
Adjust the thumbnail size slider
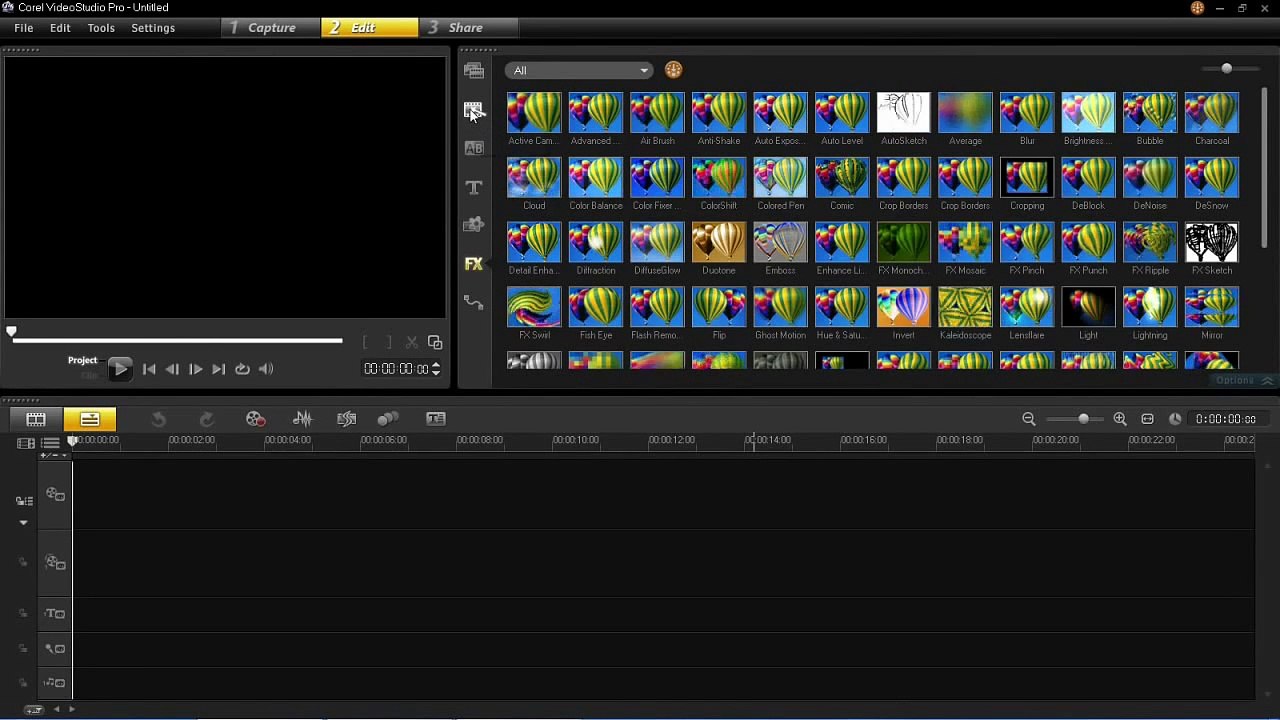1227,68
